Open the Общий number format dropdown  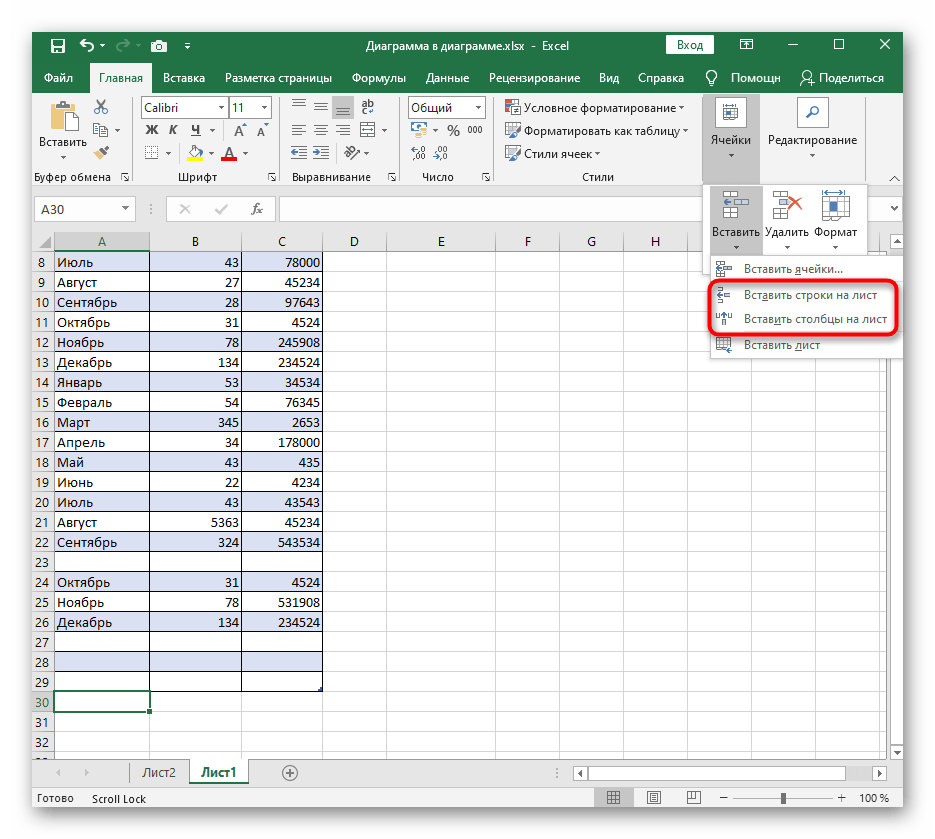tap(478, 108)
